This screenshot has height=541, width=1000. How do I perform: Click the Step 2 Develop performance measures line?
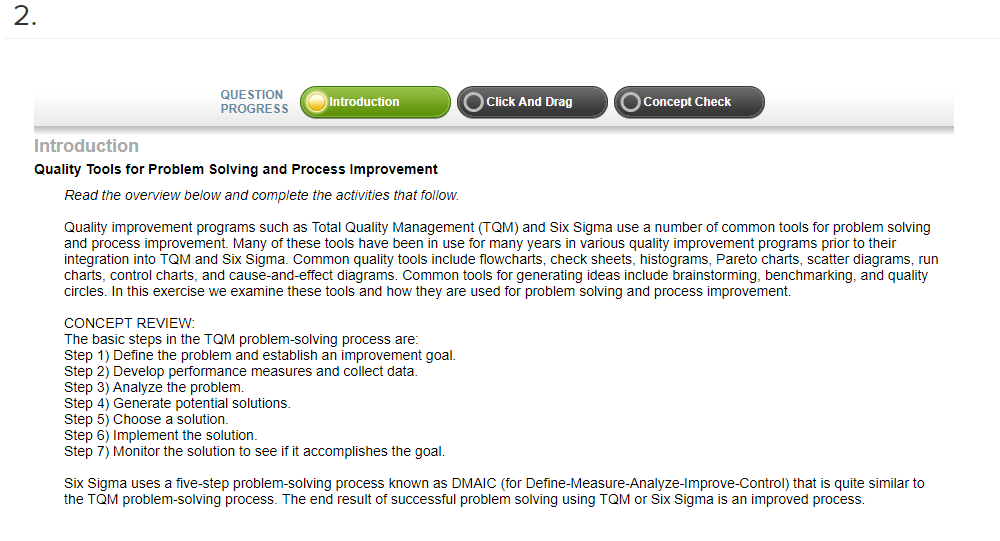tap(240, 371)
